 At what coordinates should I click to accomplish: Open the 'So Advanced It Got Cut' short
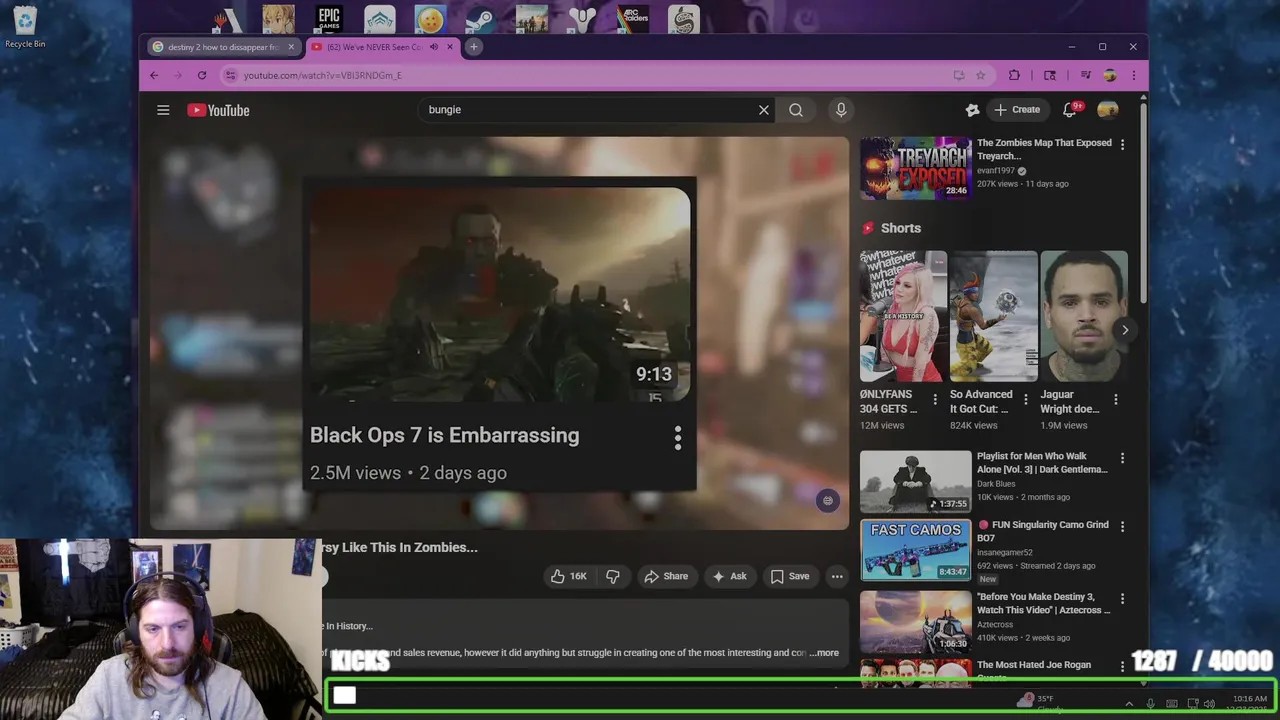993,316
